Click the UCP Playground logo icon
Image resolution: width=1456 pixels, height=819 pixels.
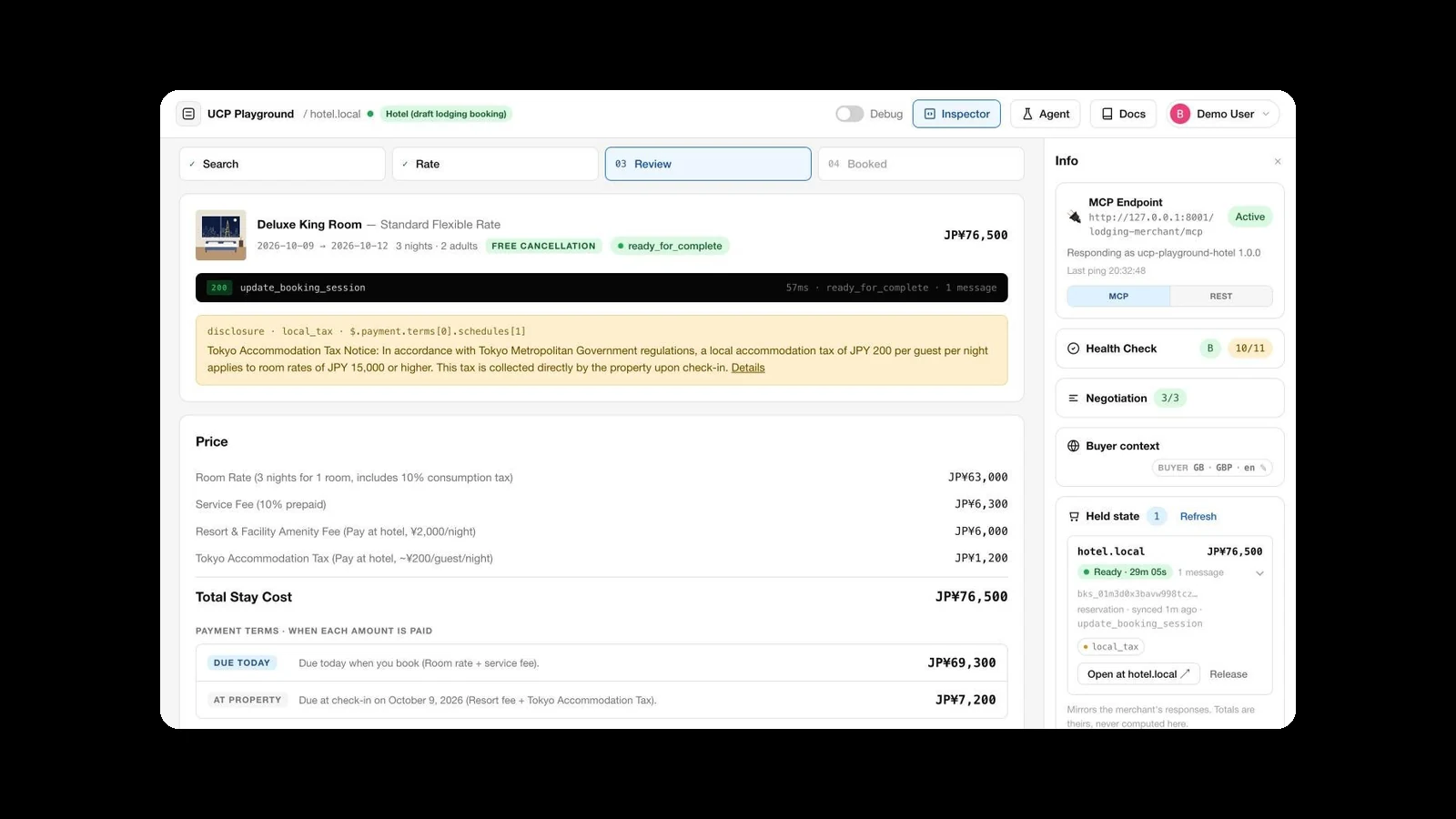click(188, 114)
